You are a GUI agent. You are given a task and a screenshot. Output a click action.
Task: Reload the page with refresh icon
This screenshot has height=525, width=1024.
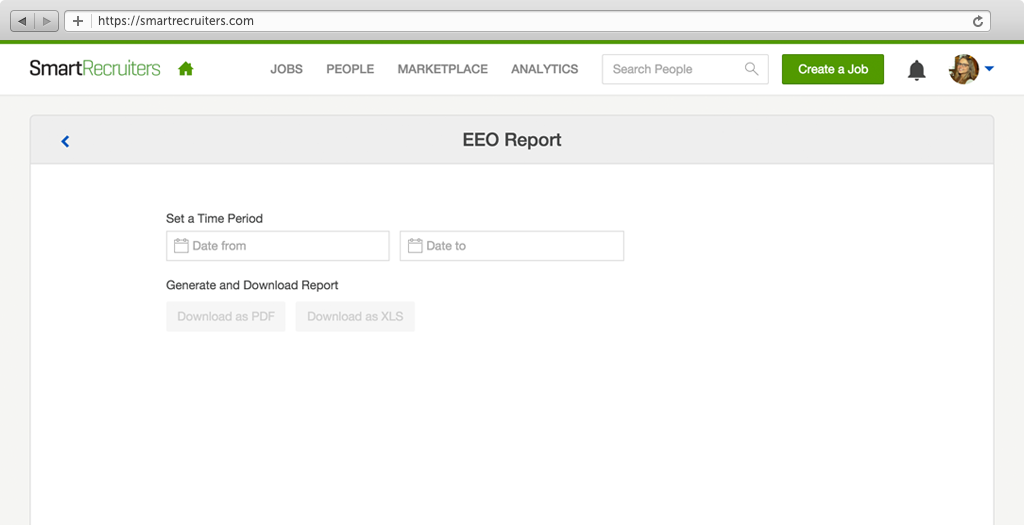(x=978, y=21)
